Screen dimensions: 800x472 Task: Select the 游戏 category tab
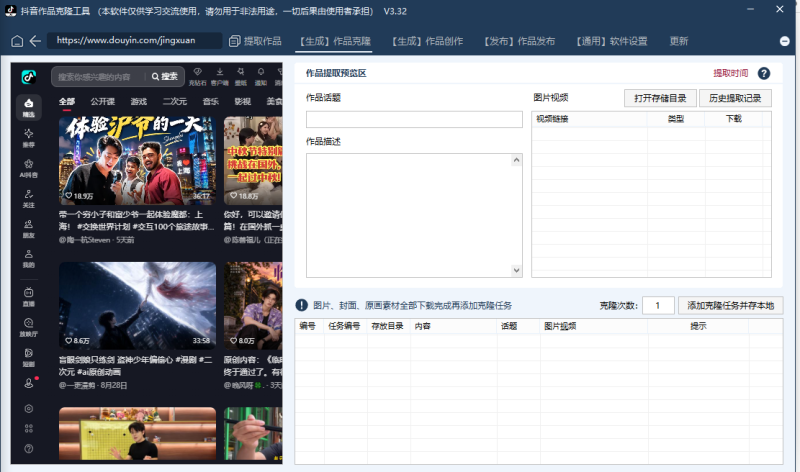[x=139, y=102]
